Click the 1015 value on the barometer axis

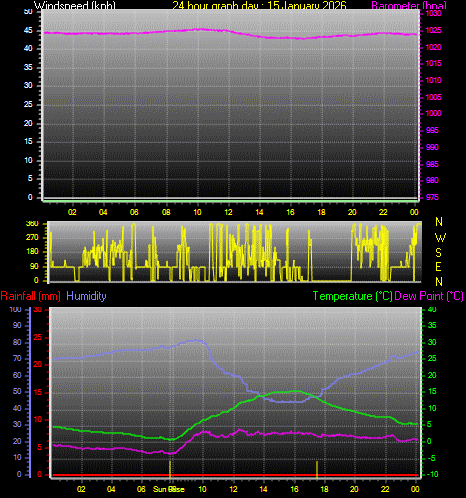click(433, 63)
